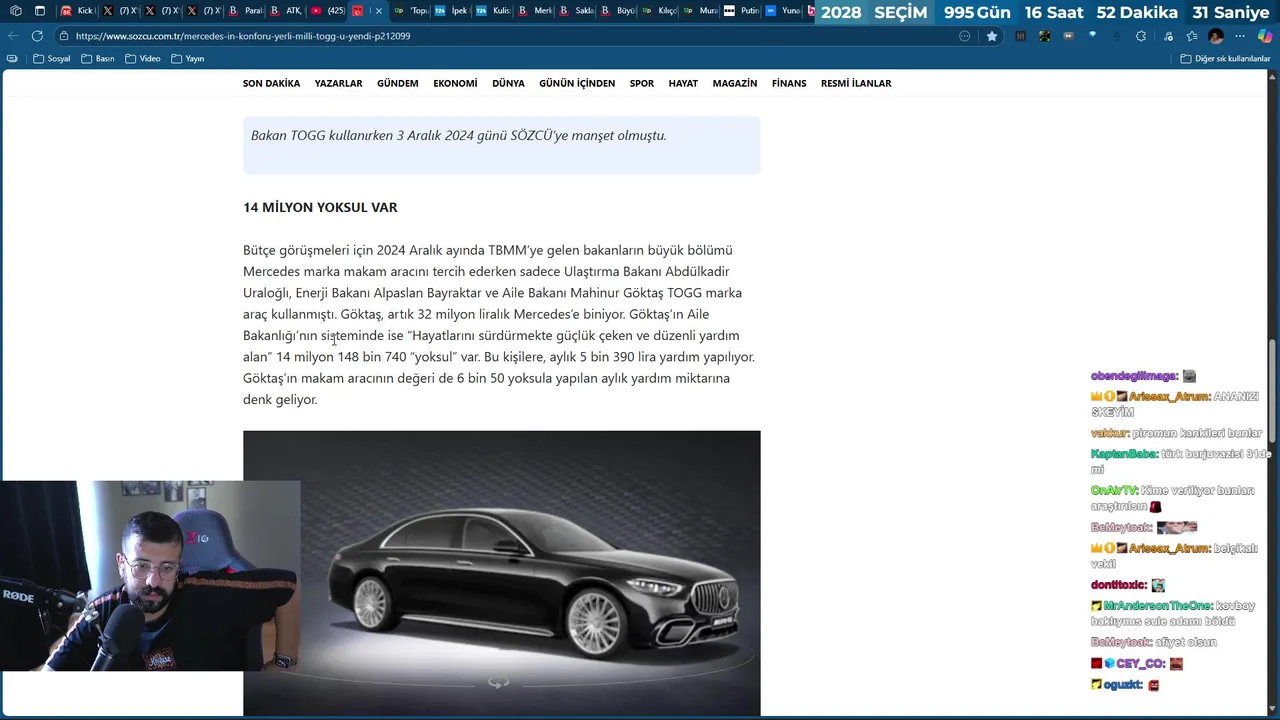The image size is (1280, 720).
Task: Click chat username obendegilimage
Action: coord(1135,376)
